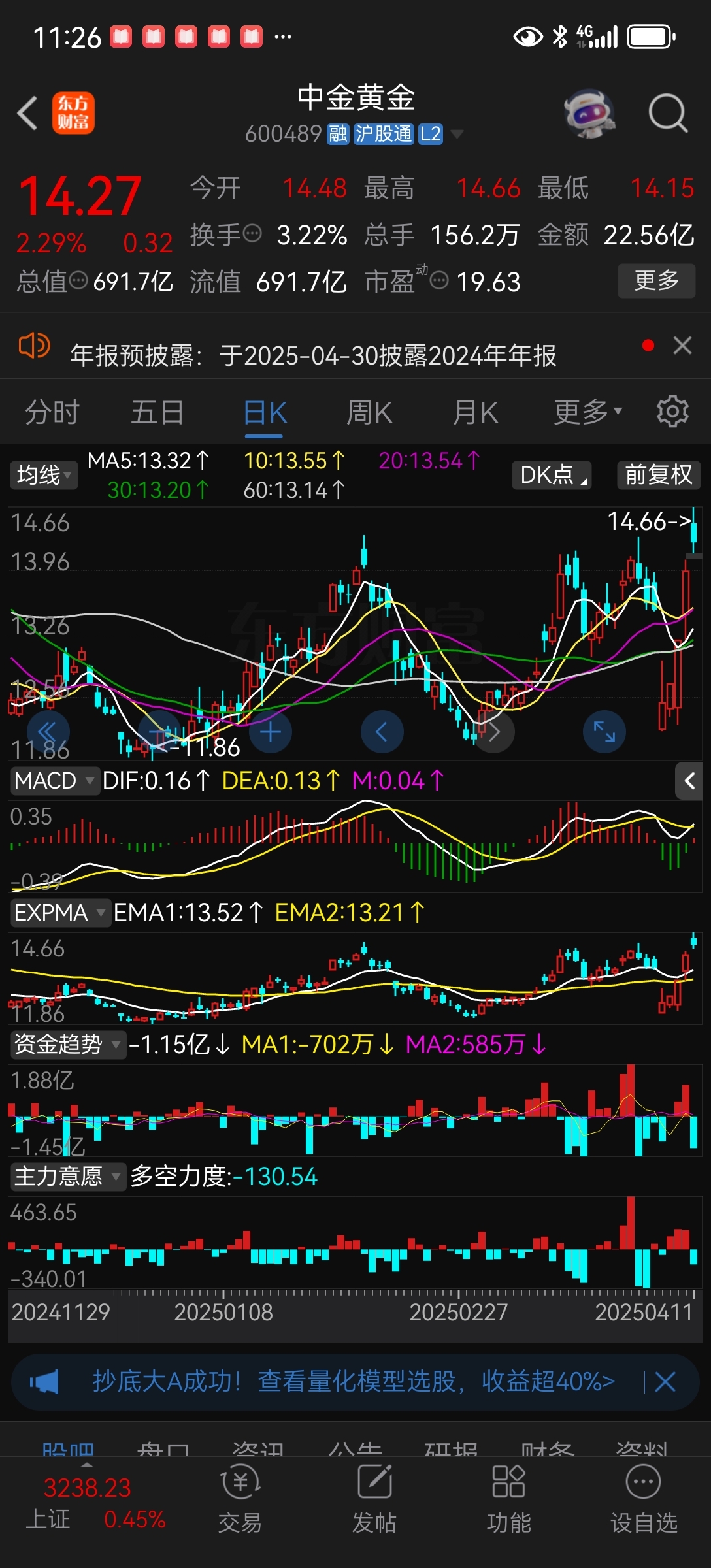Select the 日K chart tab

(265, 413)
